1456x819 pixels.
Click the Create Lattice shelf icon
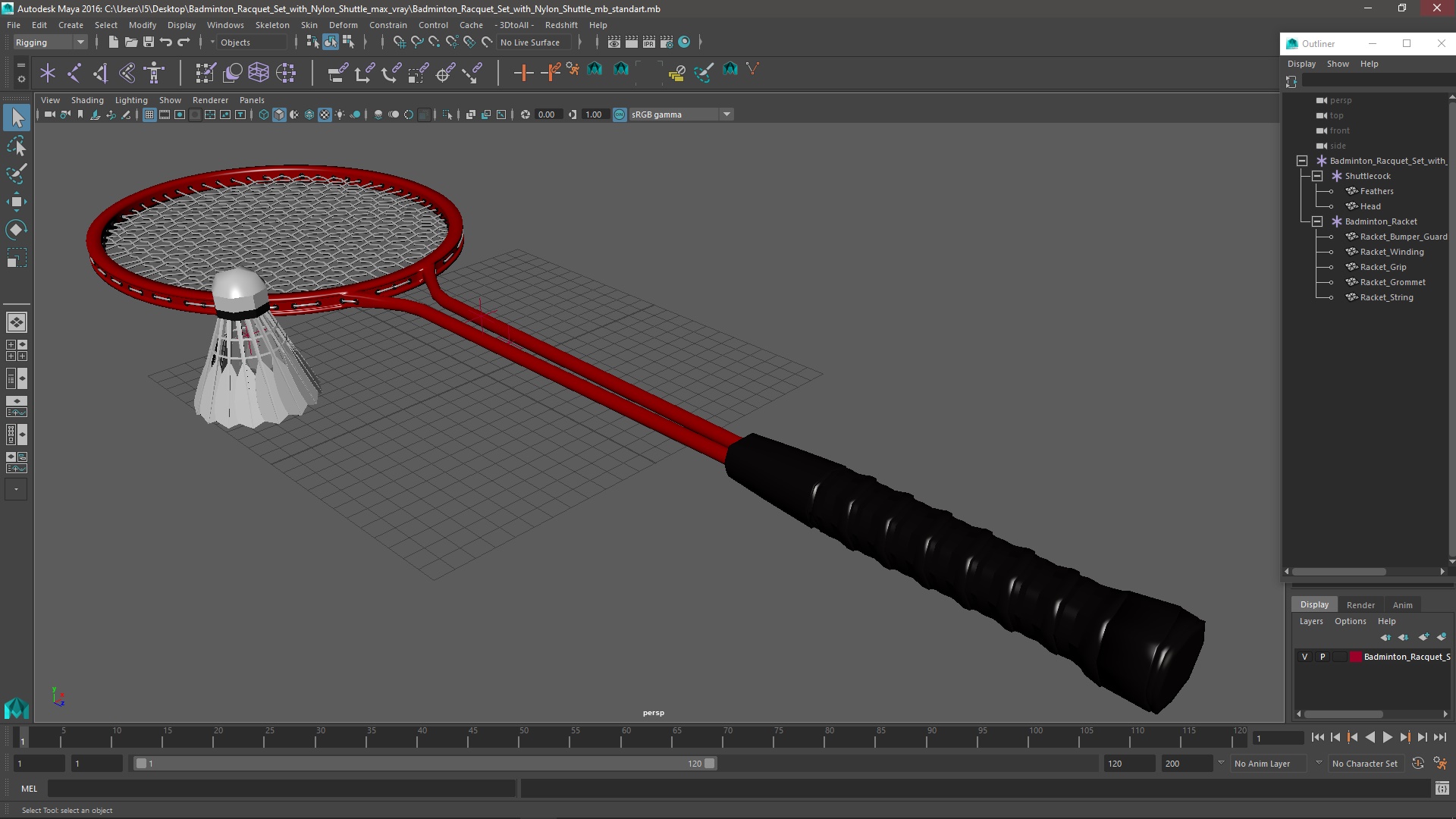click(259, 73)
